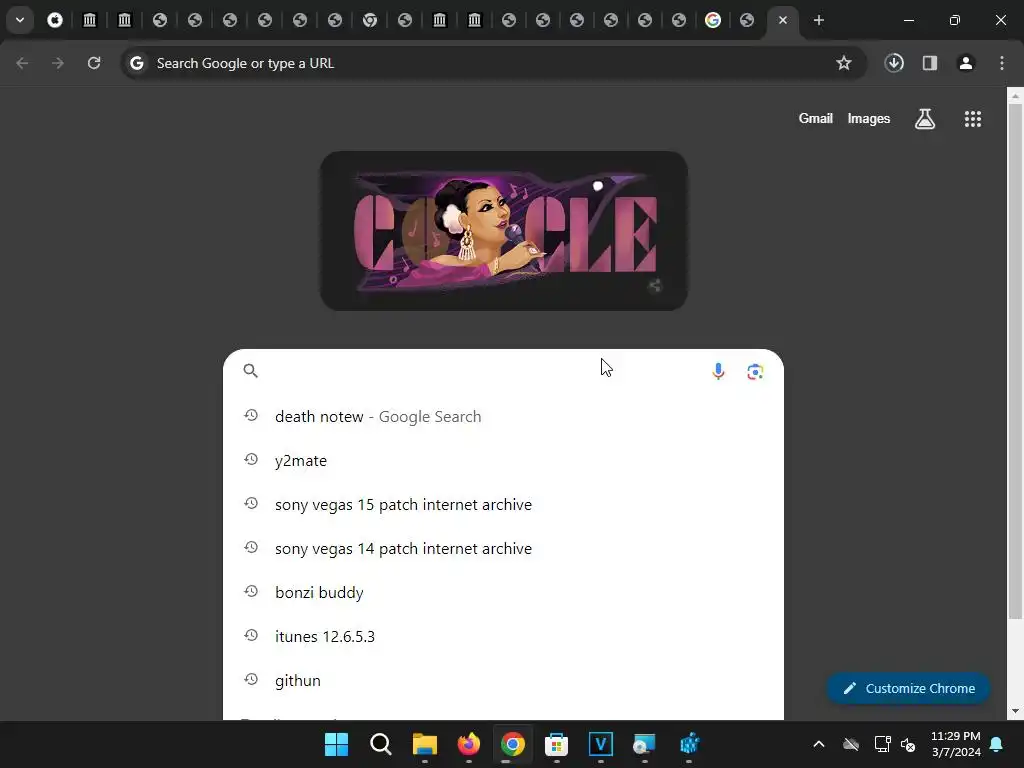The width and height of the screenshot is (1024, 768).
Task: Open the Vegas 'V' taskbar app
Action: coord(601,744)
